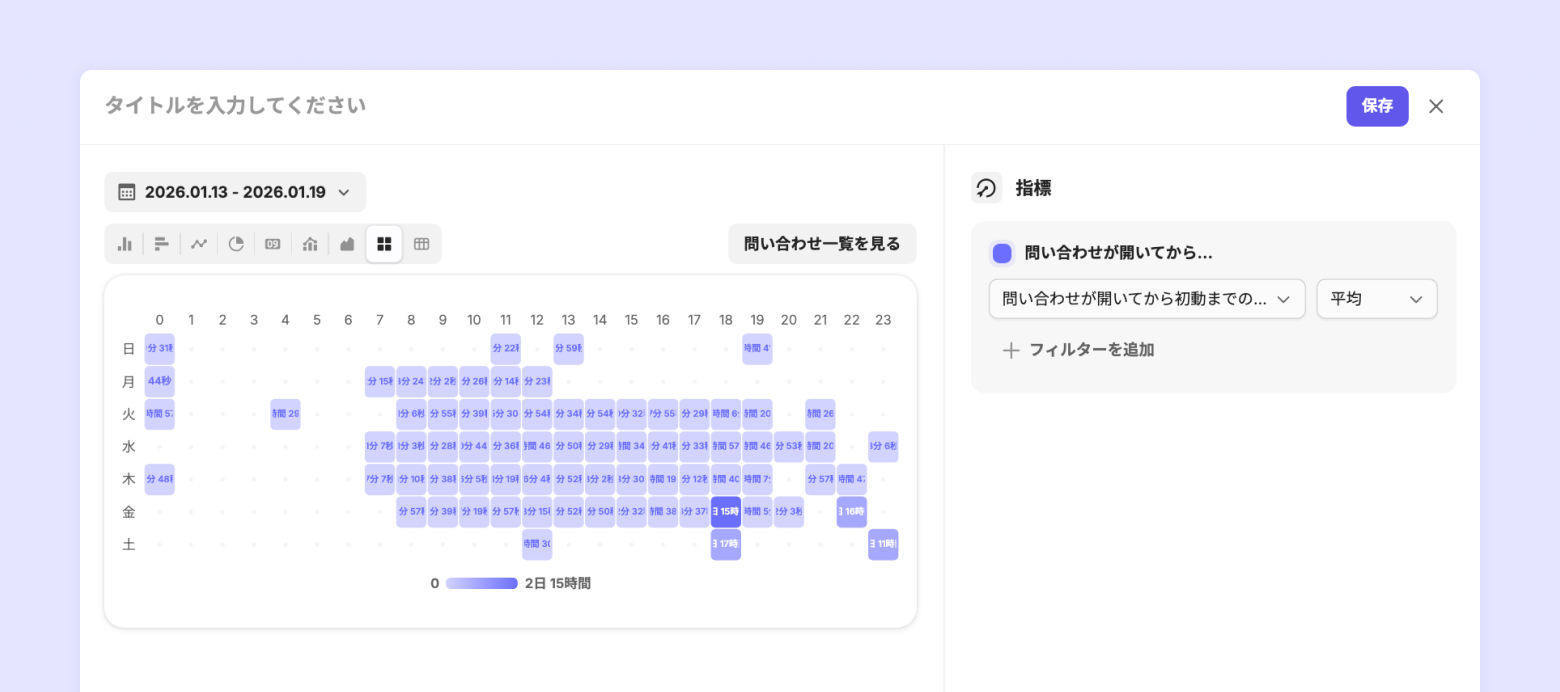Choose the single number display icon

tap(273, 244)
